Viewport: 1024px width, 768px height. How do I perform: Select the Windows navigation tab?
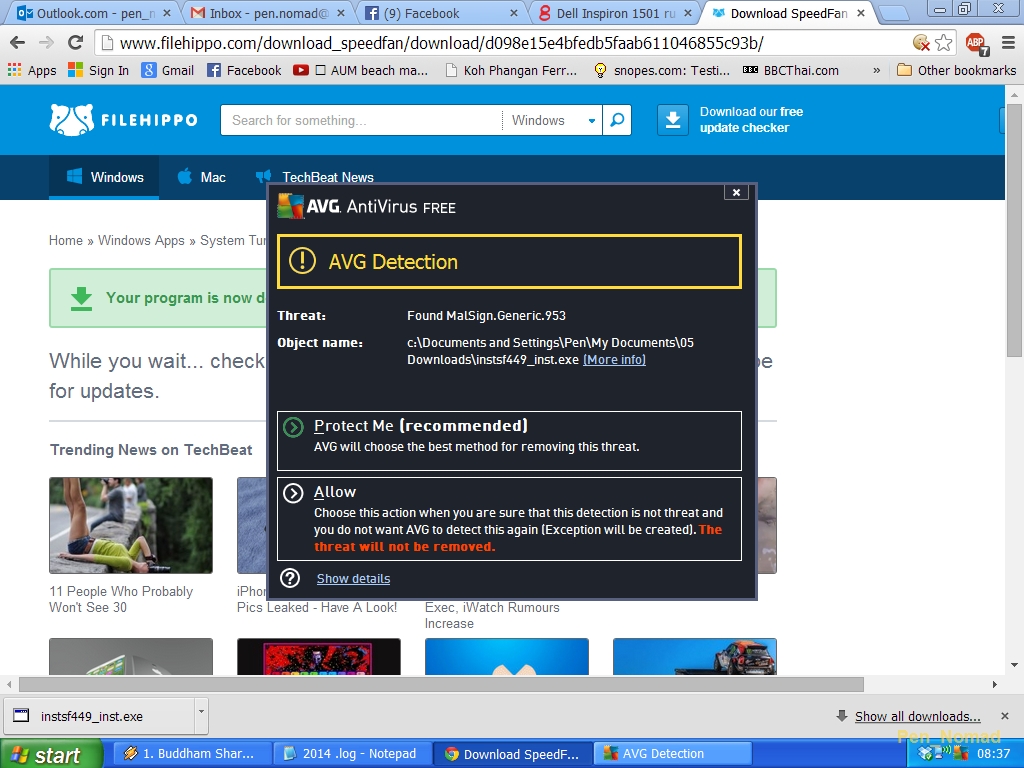pyautogui.click(x=104, y=177)
